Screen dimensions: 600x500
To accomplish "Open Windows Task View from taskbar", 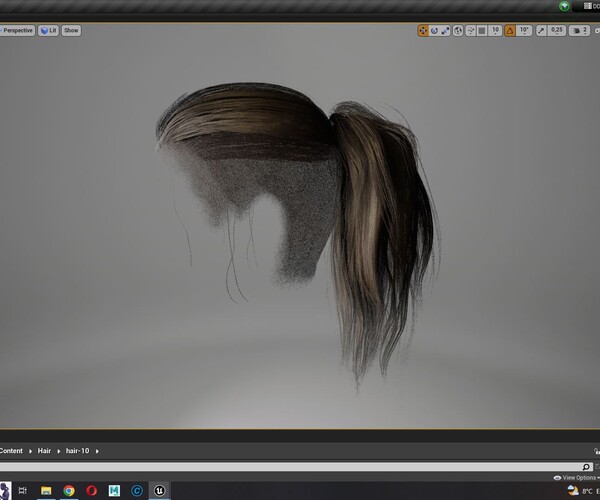I will point(23,490).
